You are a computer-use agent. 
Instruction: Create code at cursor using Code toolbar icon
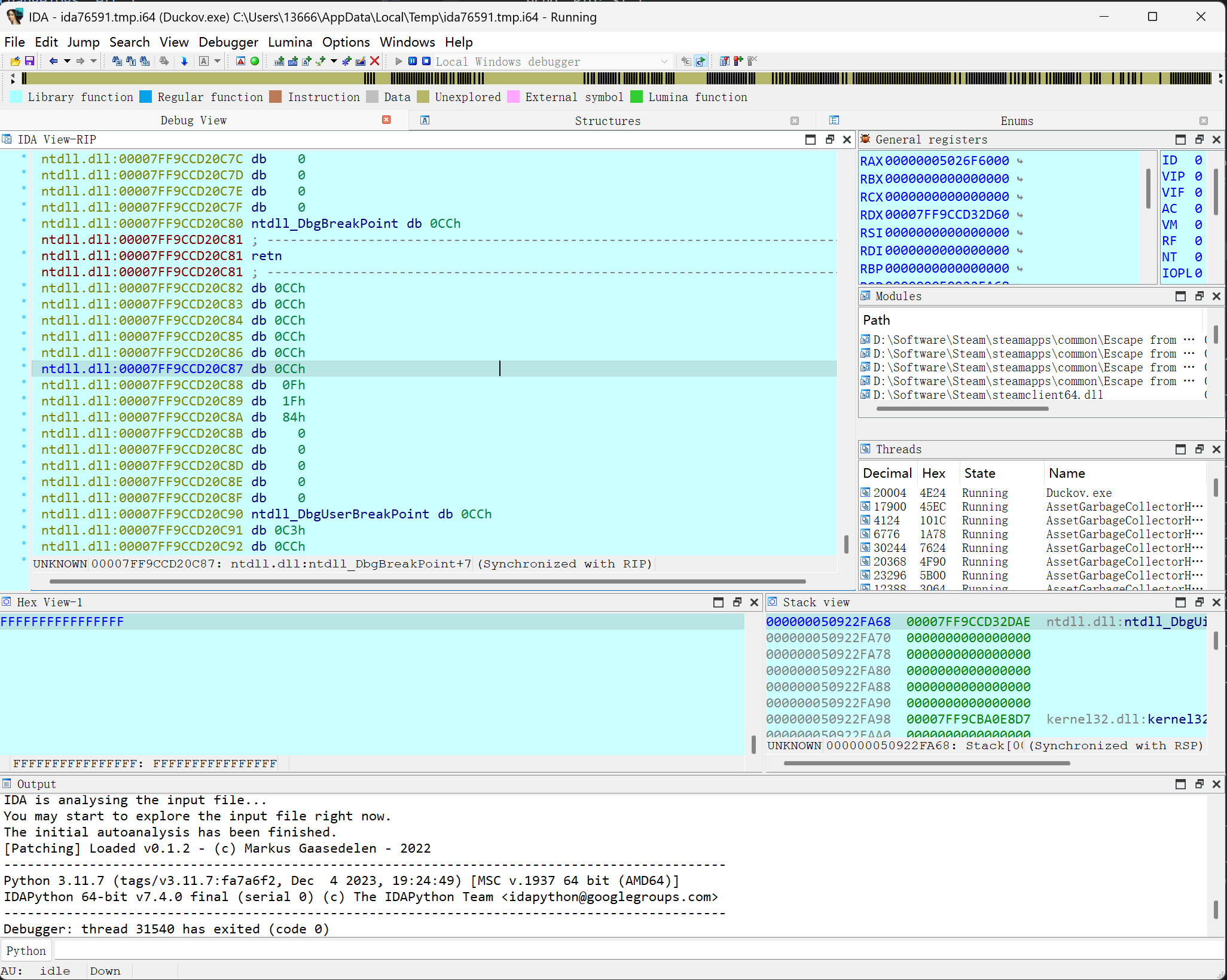tap(279, 61)
